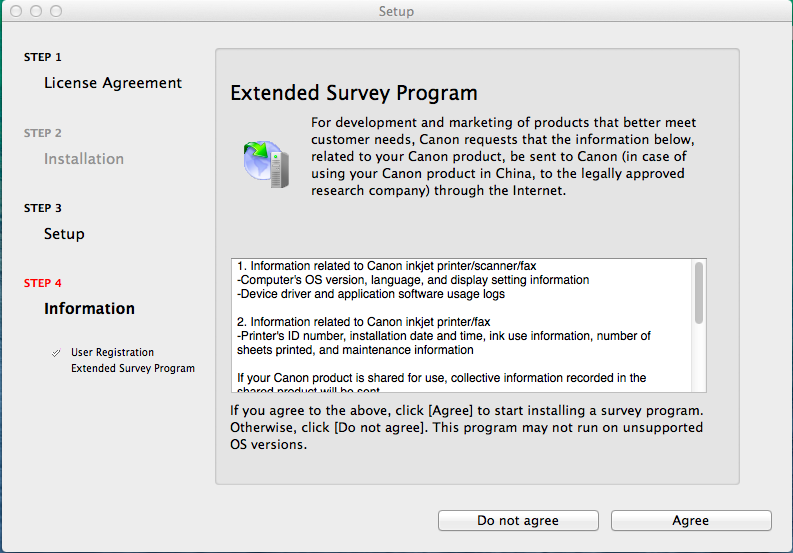Click the Setup step in the sidebar
793x553 pixels.
pyautogui.click(x=64, y=234)
